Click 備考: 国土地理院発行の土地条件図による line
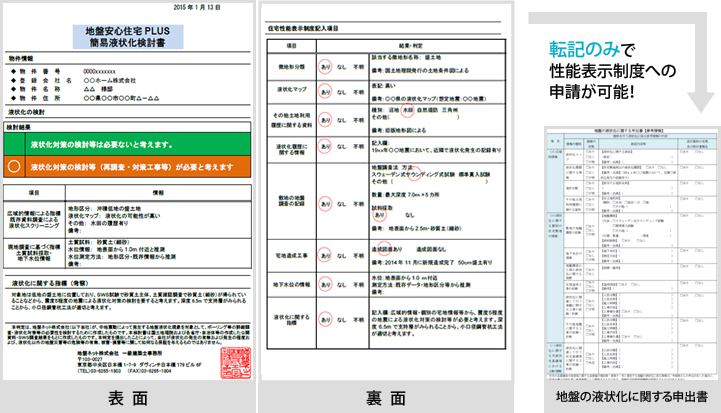721x413 pixels. click(420, 71)
